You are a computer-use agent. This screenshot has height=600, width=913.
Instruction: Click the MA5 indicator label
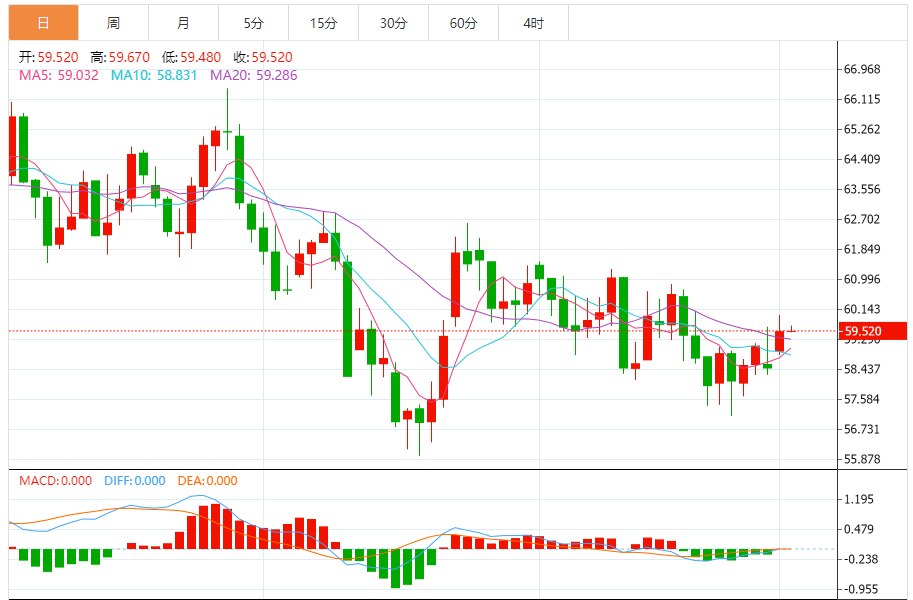click(58, 75)
